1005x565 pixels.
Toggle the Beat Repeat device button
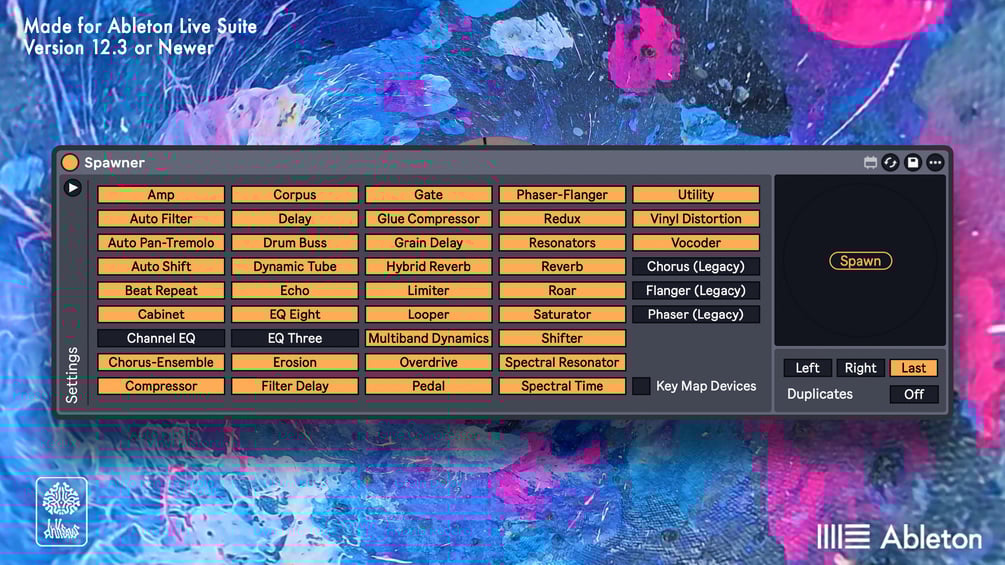click(161, 290)
